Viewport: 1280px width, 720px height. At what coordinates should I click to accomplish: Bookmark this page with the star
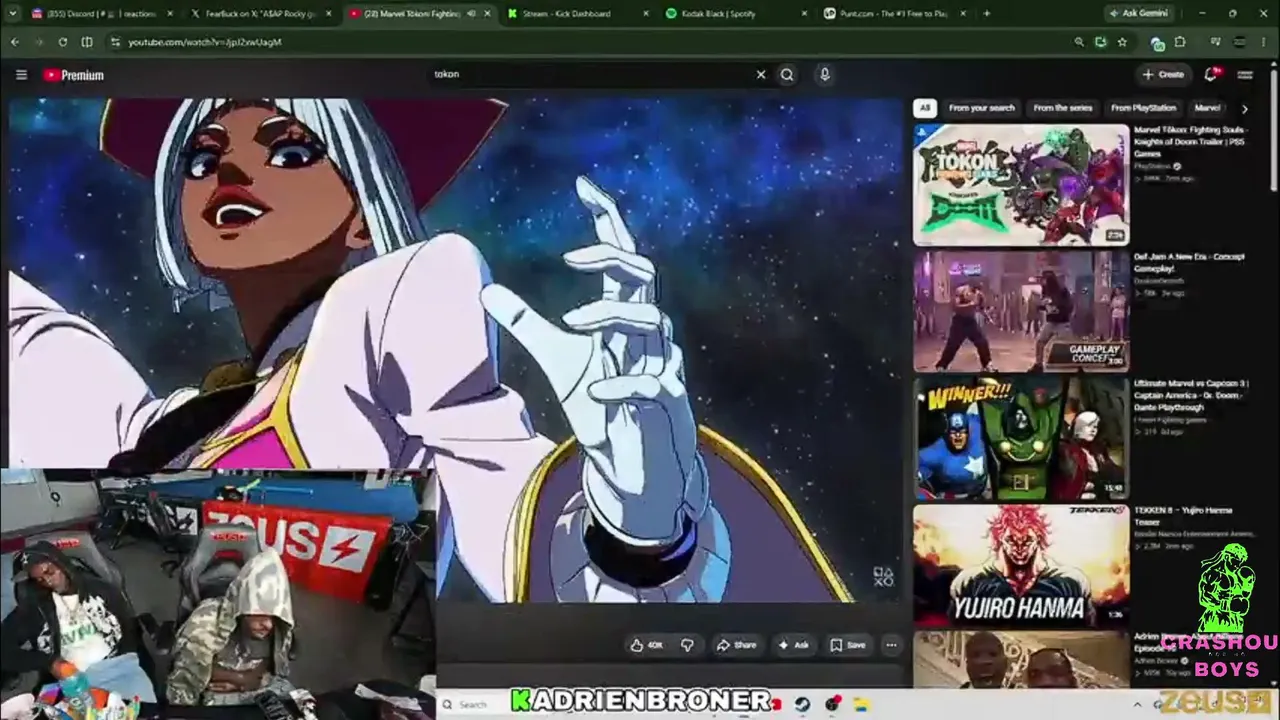1122,42
